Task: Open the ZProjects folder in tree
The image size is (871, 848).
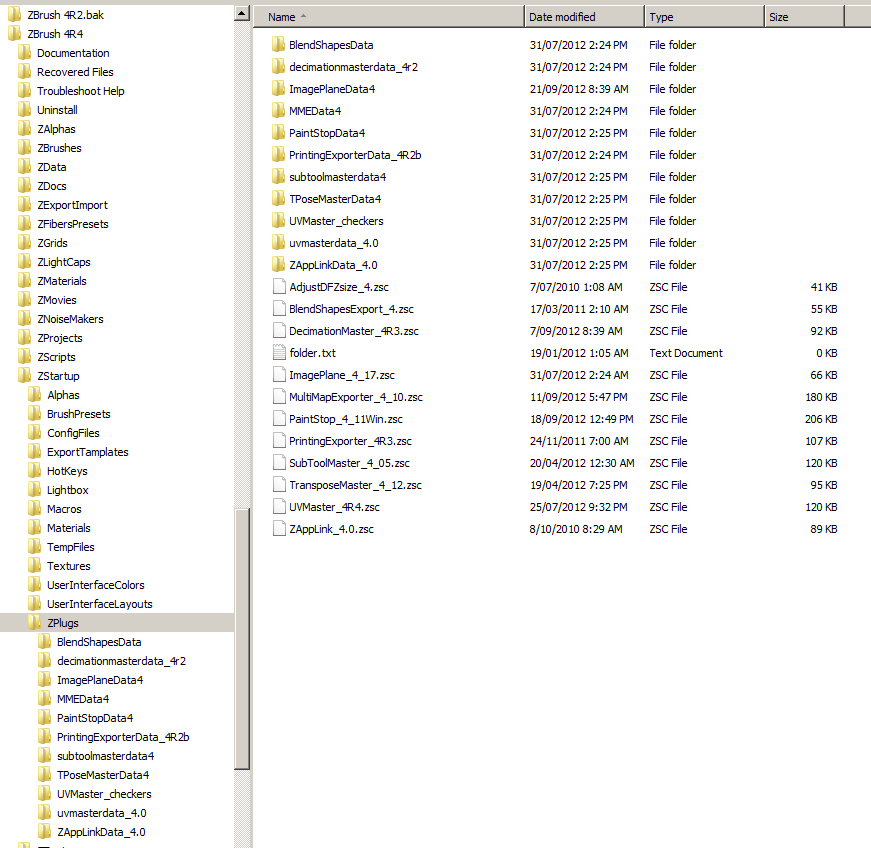Action: (59, 338)
